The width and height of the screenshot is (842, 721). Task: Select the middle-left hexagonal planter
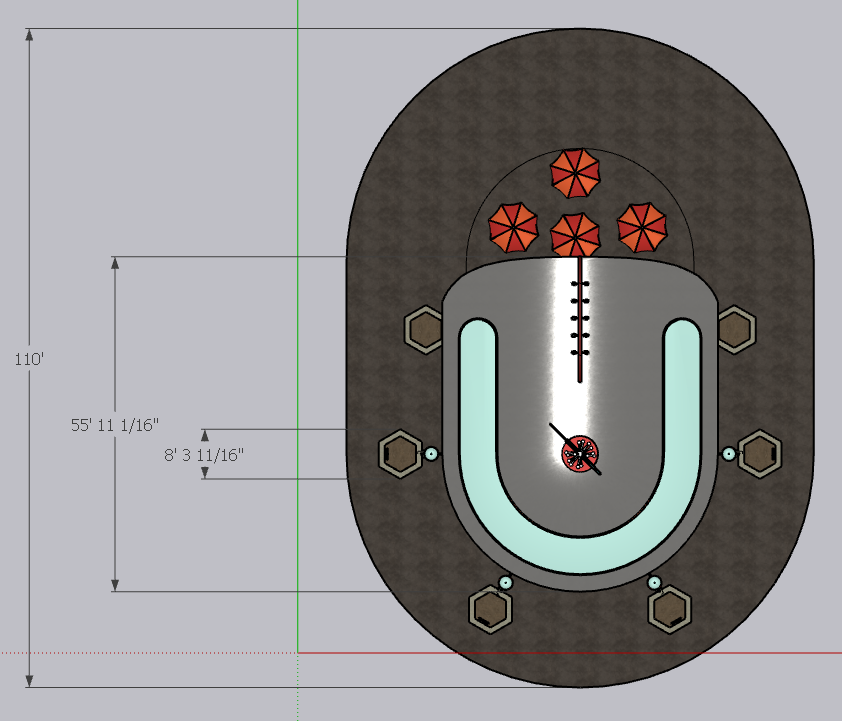[401, 454]
